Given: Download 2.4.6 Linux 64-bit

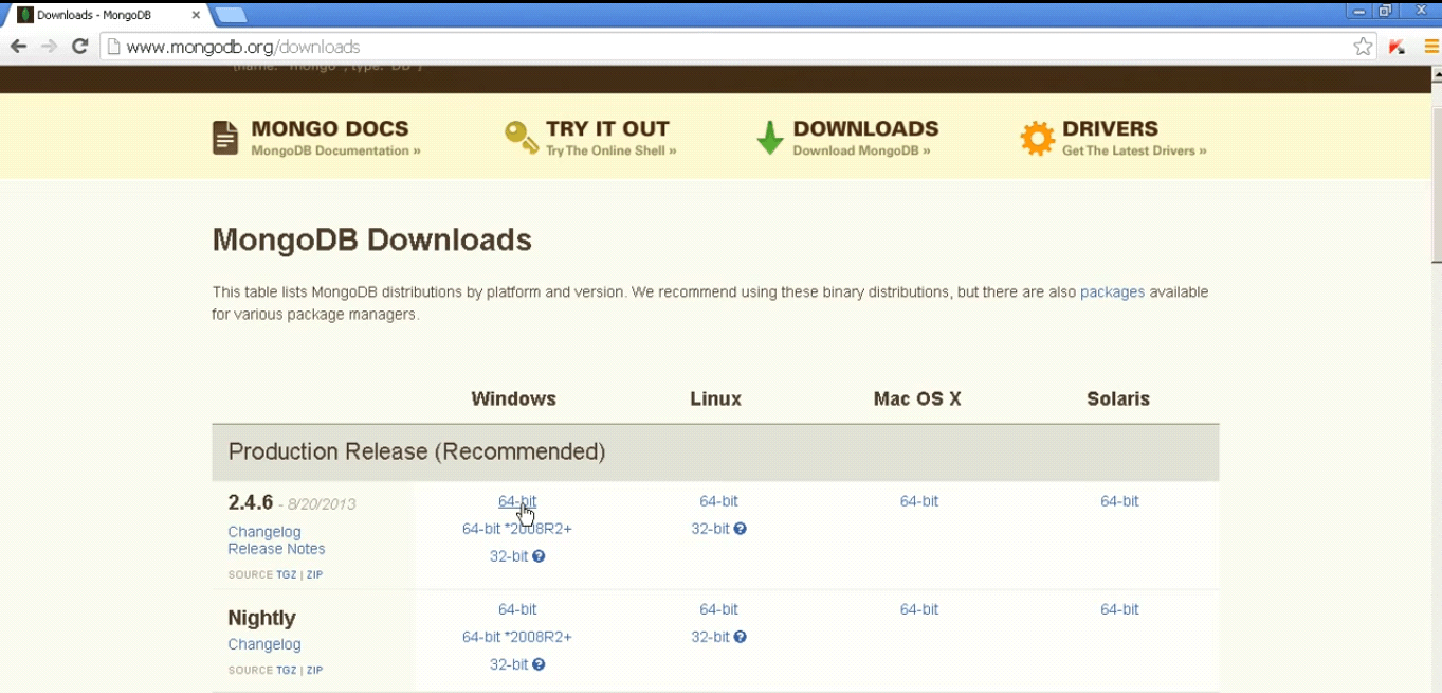Looking at the screenshot, I should (x=718, y=501).
